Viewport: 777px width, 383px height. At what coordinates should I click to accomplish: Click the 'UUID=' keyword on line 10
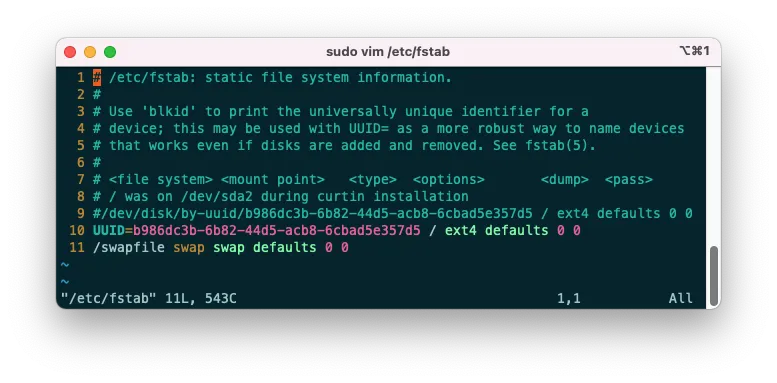112,230
